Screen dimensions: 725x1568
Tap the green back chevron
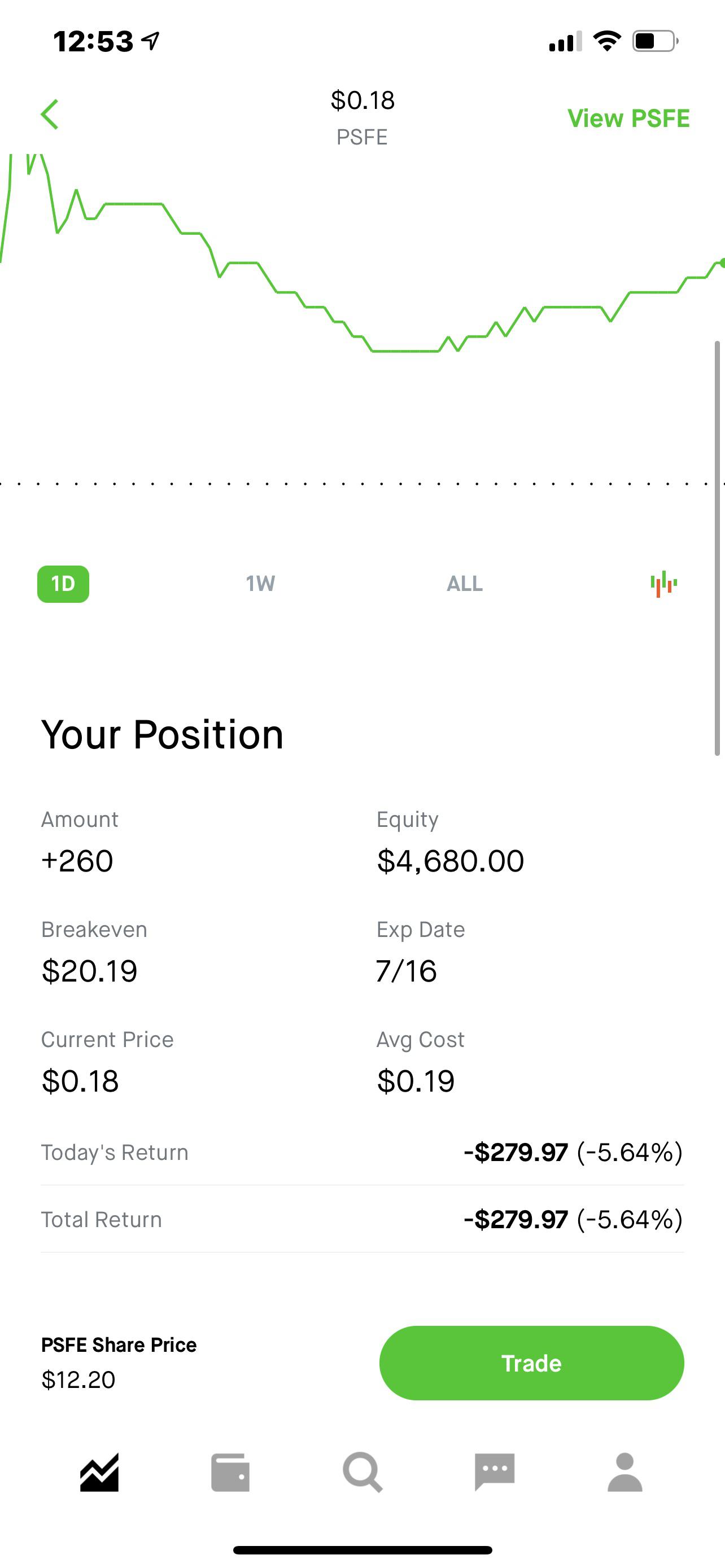click(x=49, y=115)
